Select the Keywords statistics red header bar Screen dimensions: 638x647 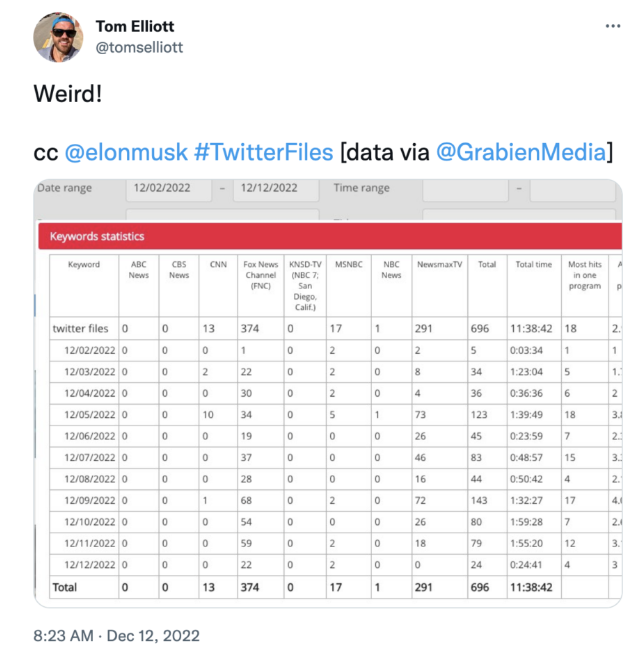point(330,236)
